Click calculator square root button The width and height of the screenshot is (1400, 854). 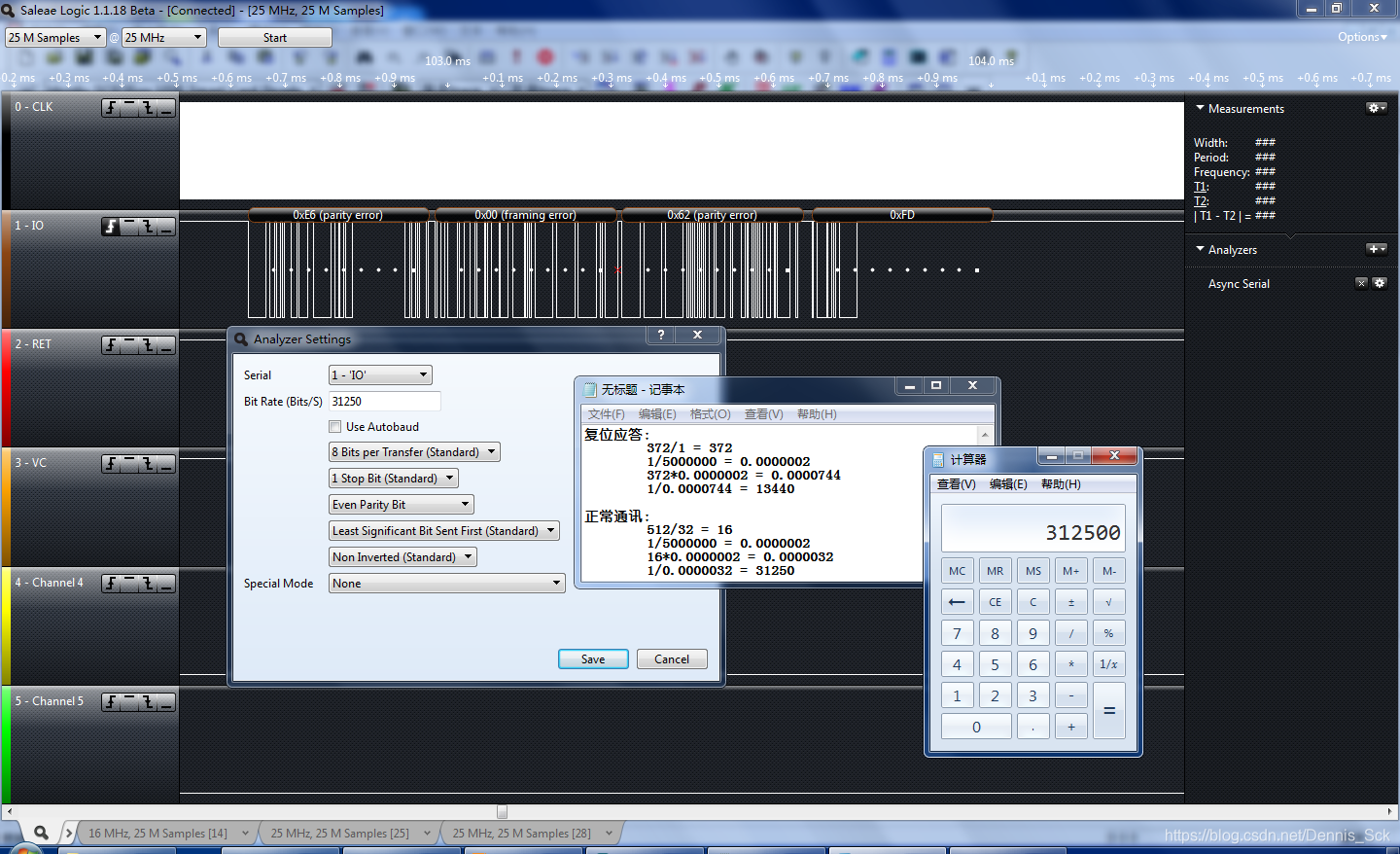click(x=1108, y=602)
